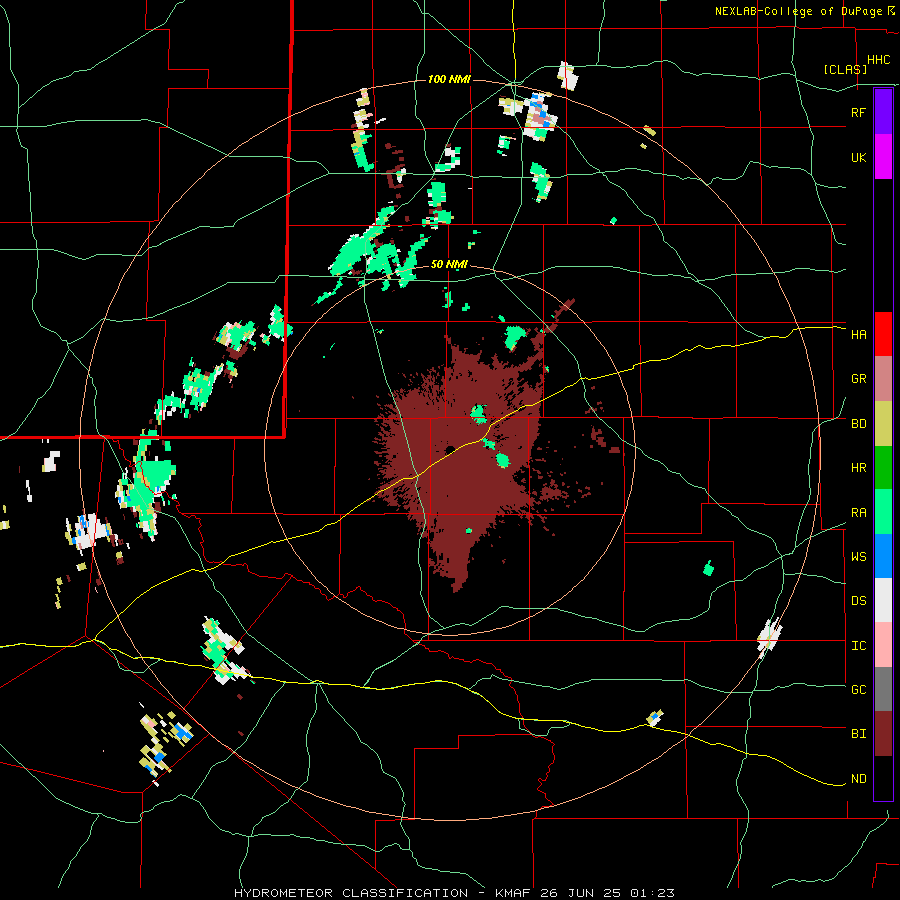Select the BD yellow legend swatch

pos(883,424)
